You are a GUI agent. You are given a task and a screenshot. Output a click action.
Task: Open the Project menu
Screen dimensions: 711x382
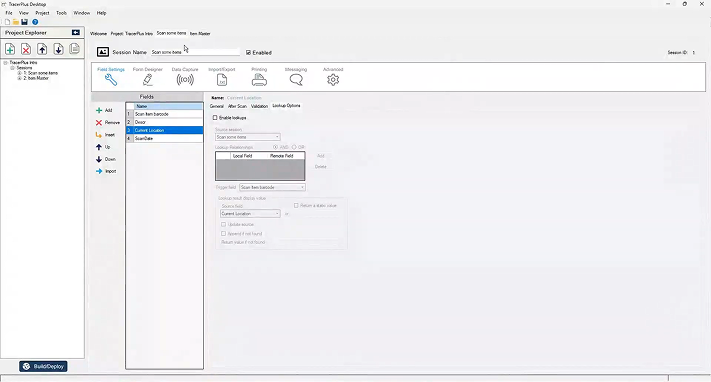[x=42, y=13]
